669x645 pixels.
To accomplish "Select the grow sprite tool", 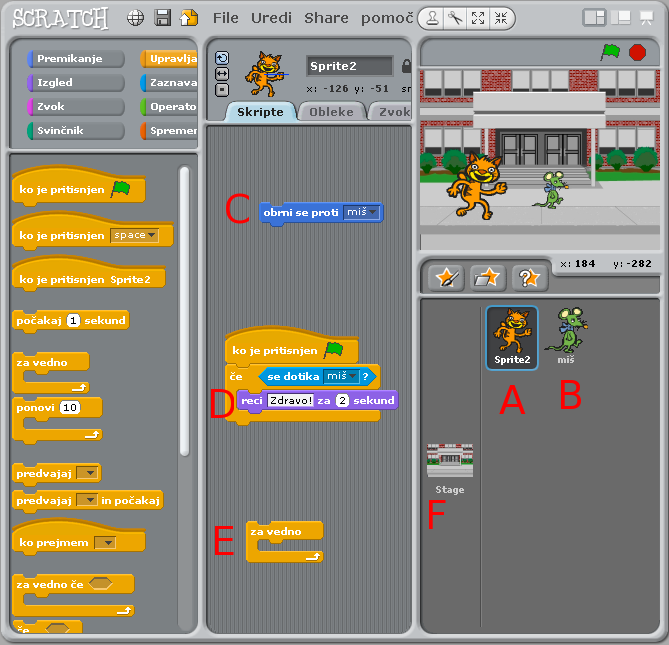I will (478, 17).
